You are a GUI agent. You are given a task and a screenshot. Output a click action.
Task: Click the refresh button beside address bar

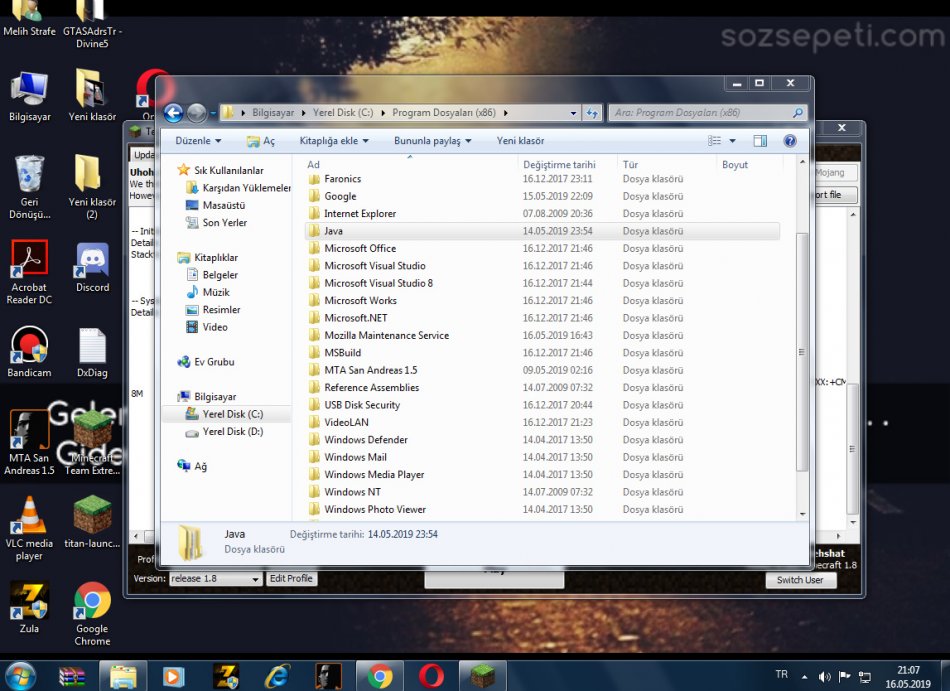[592, 113]
